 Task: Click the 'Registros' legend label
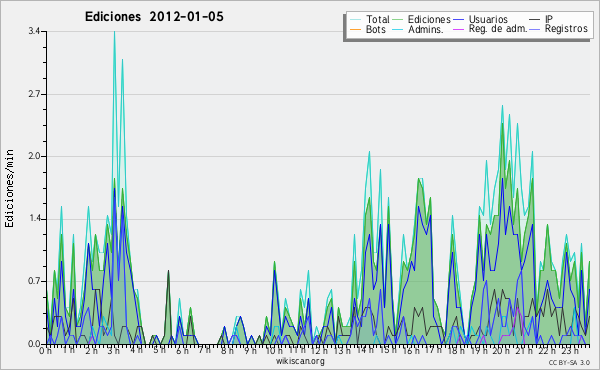(x=566, y=29)
